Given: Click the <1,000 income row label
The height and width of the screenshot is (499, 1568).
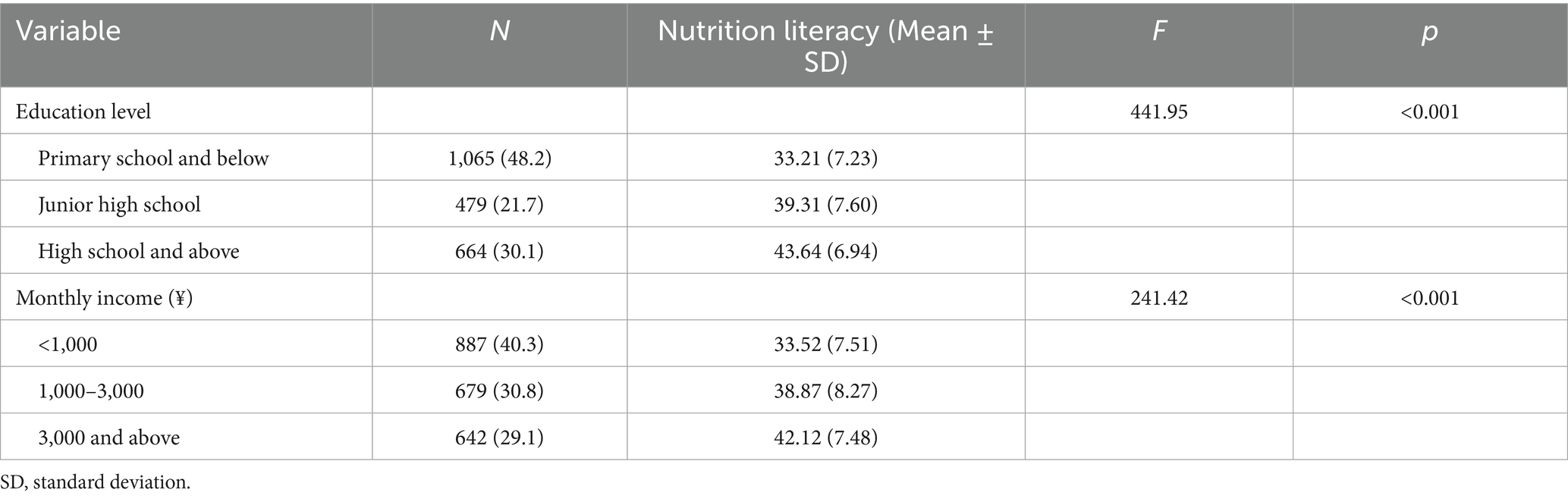Looking at the screenshot, I should (68, 345).
